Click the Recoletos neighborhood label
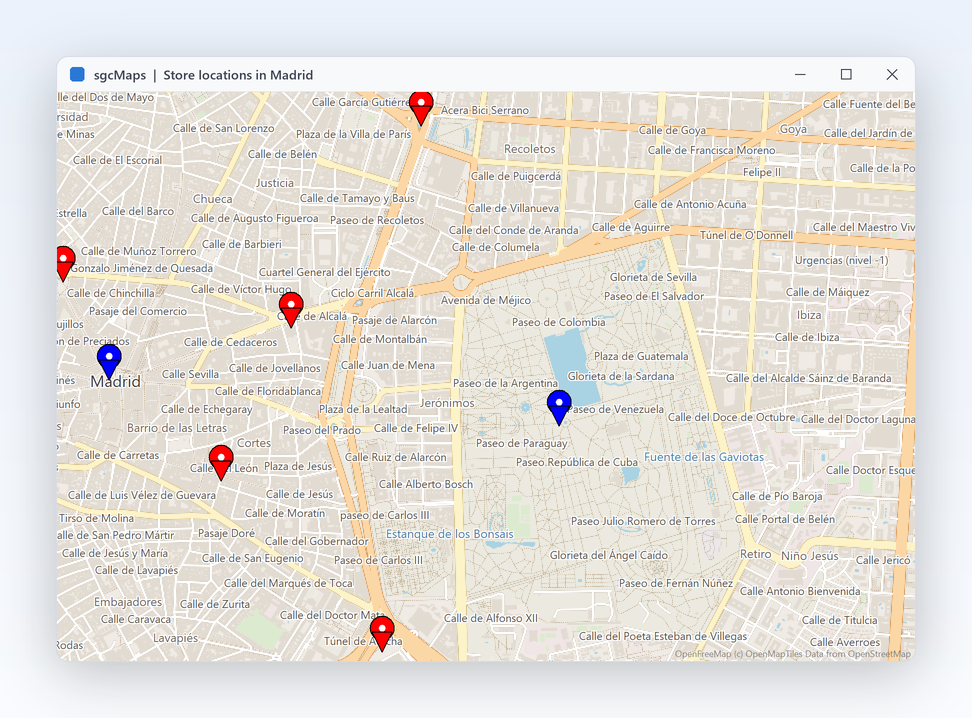 point(529,149)
